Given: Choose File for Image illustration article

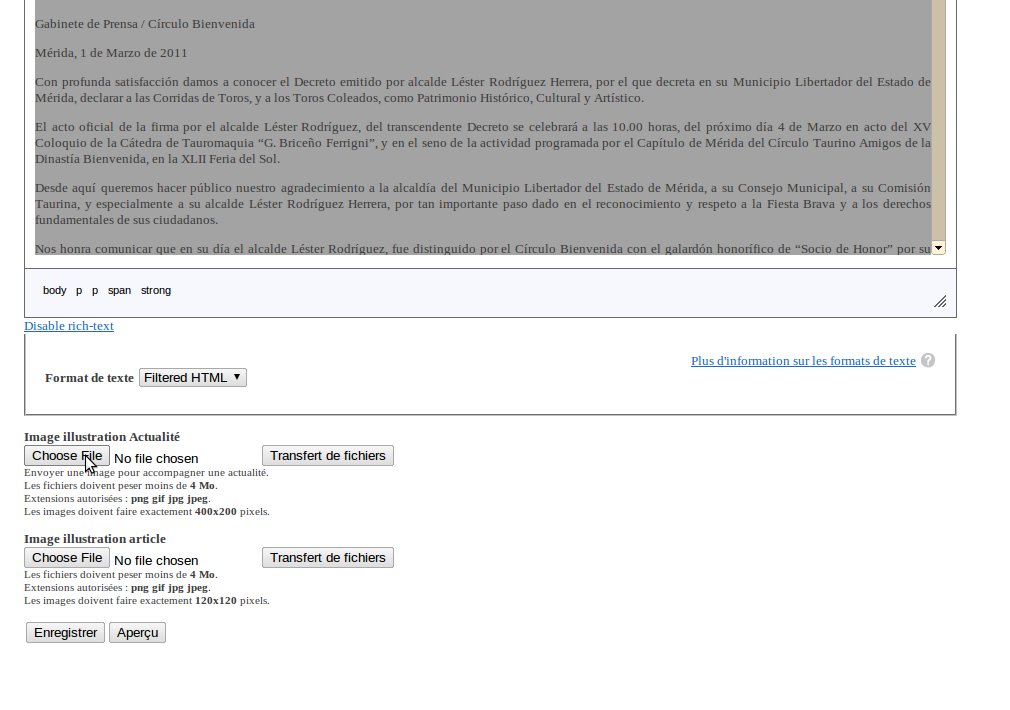Looking at the screenshot, I should click(x=67, y=558).
